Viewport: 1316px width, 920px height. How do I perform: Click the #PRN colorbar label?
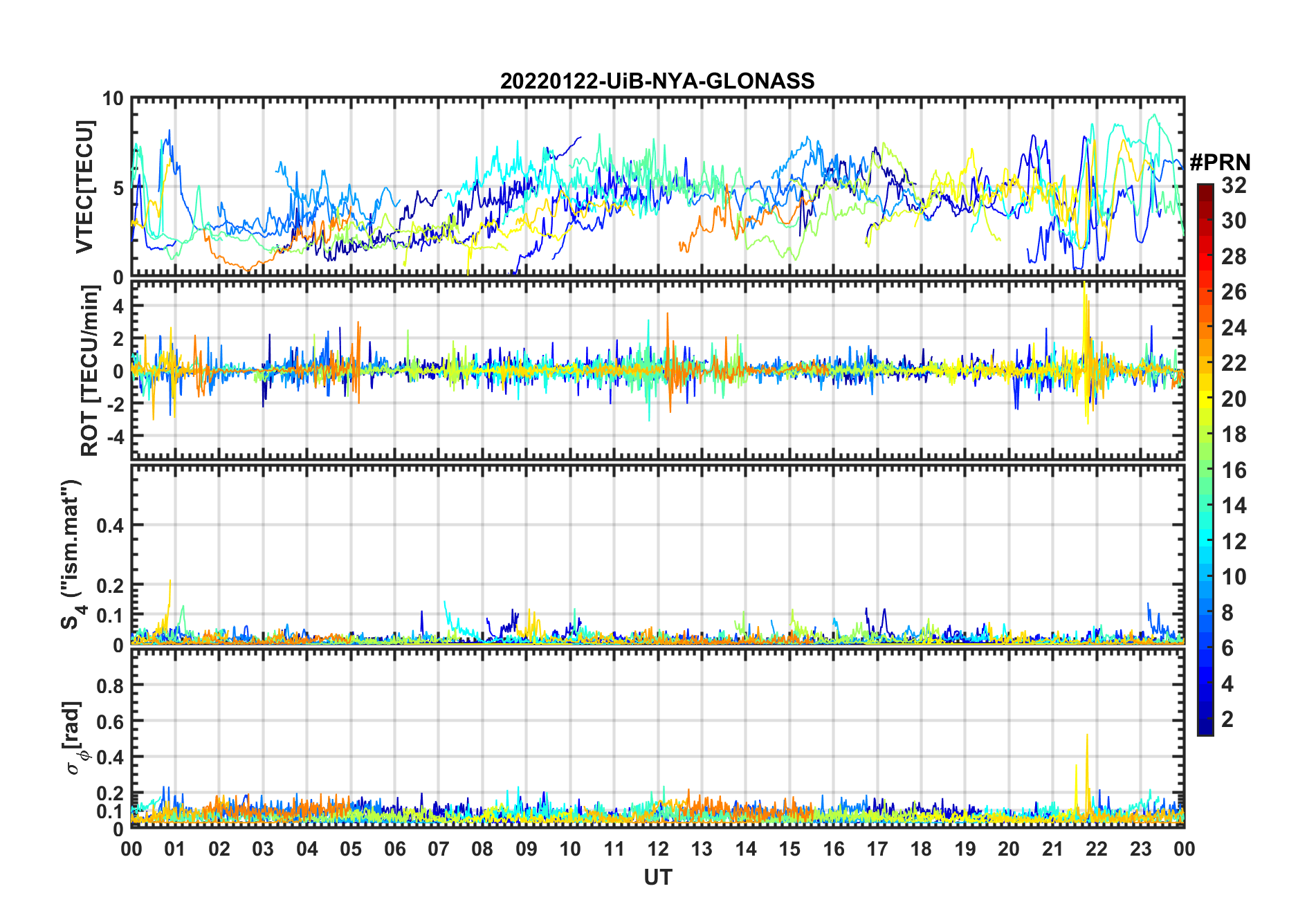click(1220, 163)
